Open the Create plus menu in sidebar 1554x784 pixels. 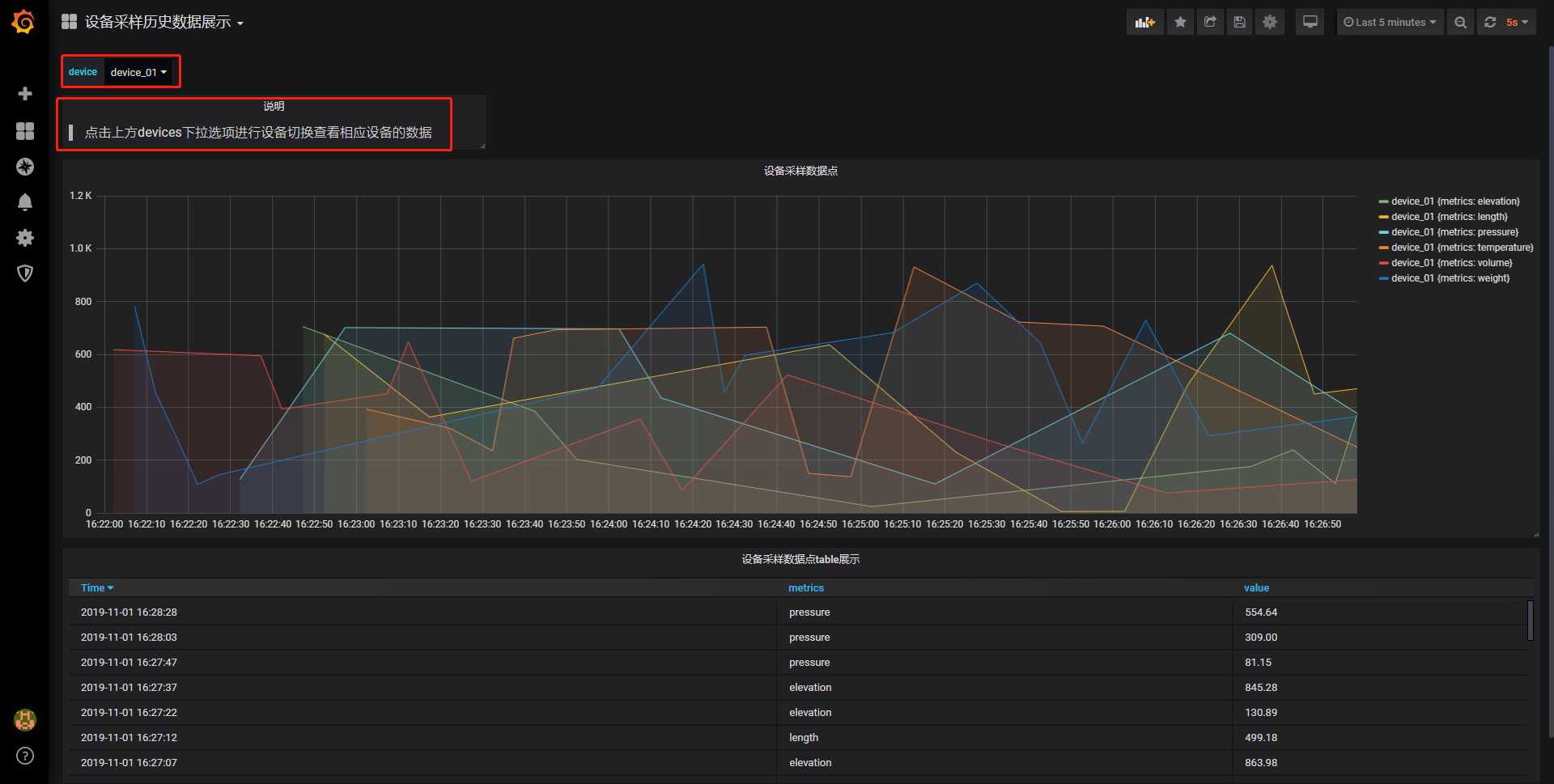(25, 94)
